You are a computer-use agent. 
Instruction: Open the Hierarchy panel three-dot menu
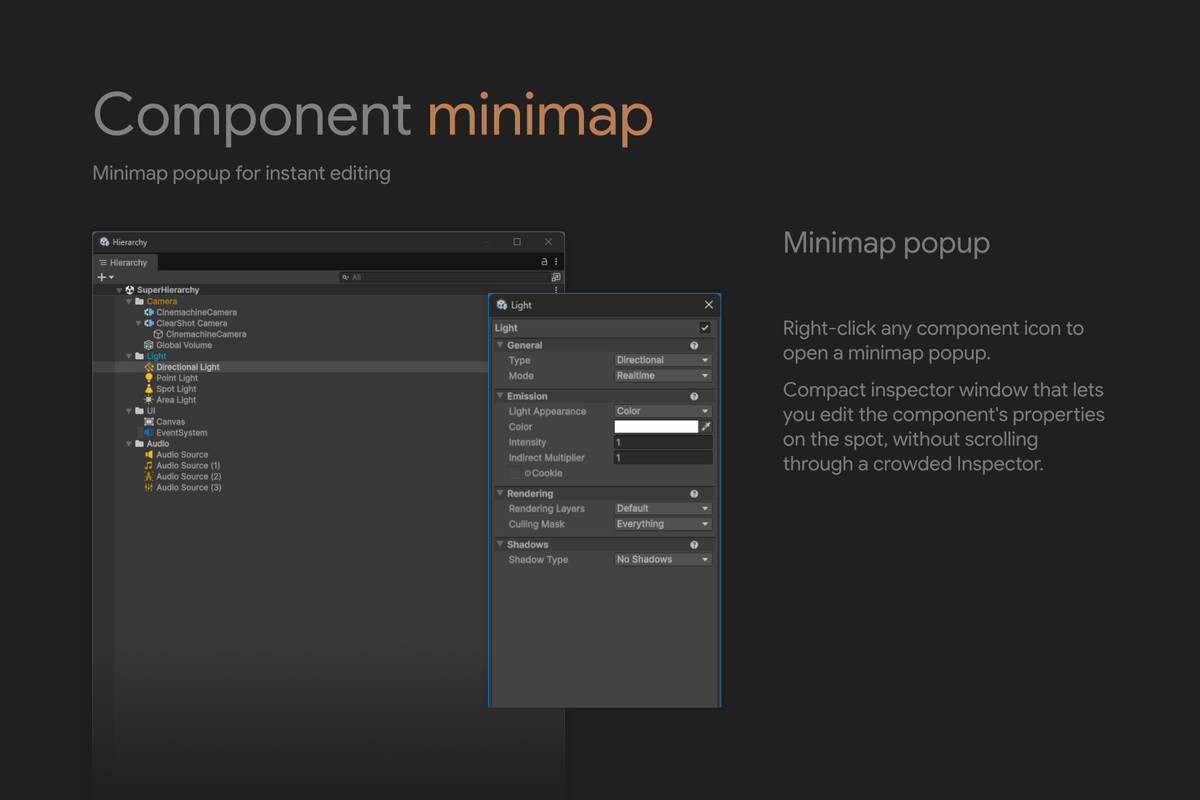point(556,262)
